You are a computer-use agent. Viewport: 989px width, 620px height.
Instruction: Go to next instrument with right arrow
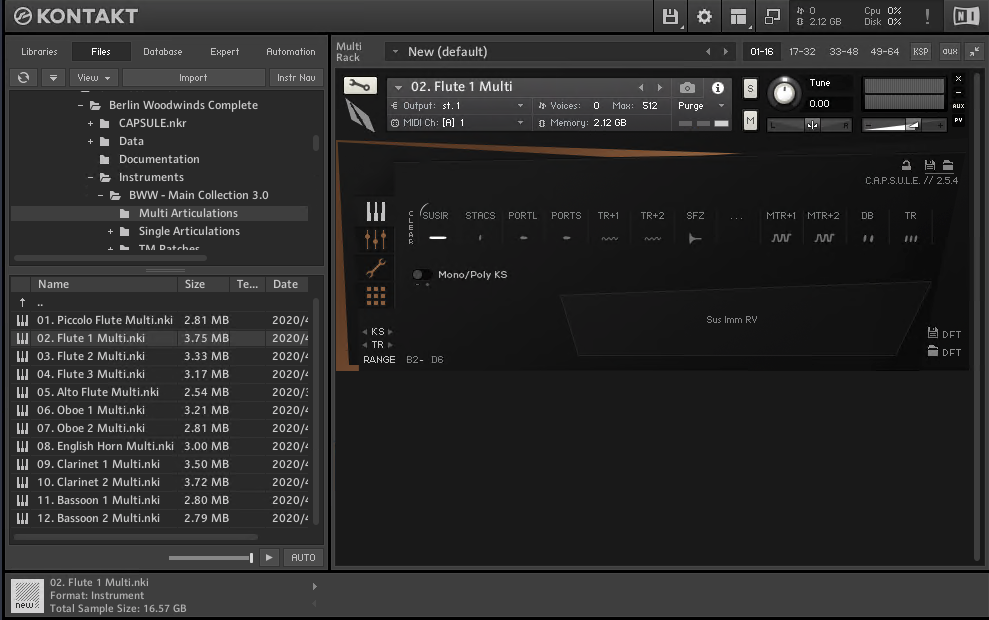(660, 88)
